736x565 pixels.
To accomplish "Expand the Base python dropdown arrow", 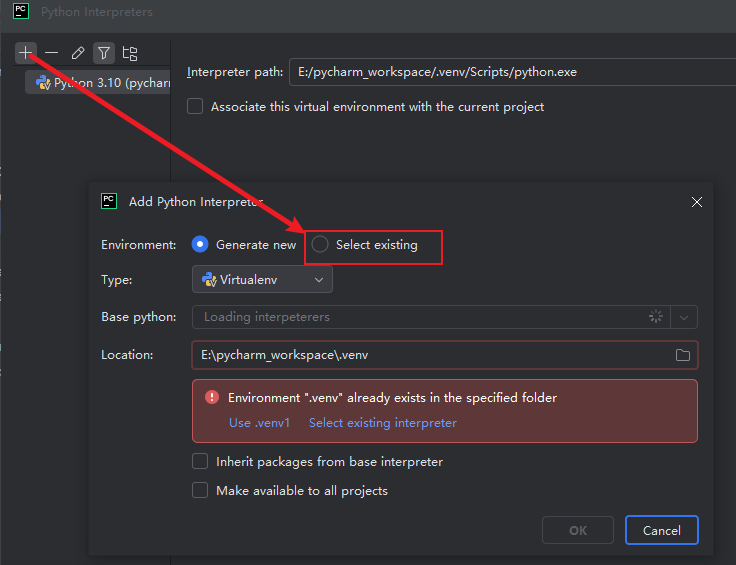I will point(684,317).
